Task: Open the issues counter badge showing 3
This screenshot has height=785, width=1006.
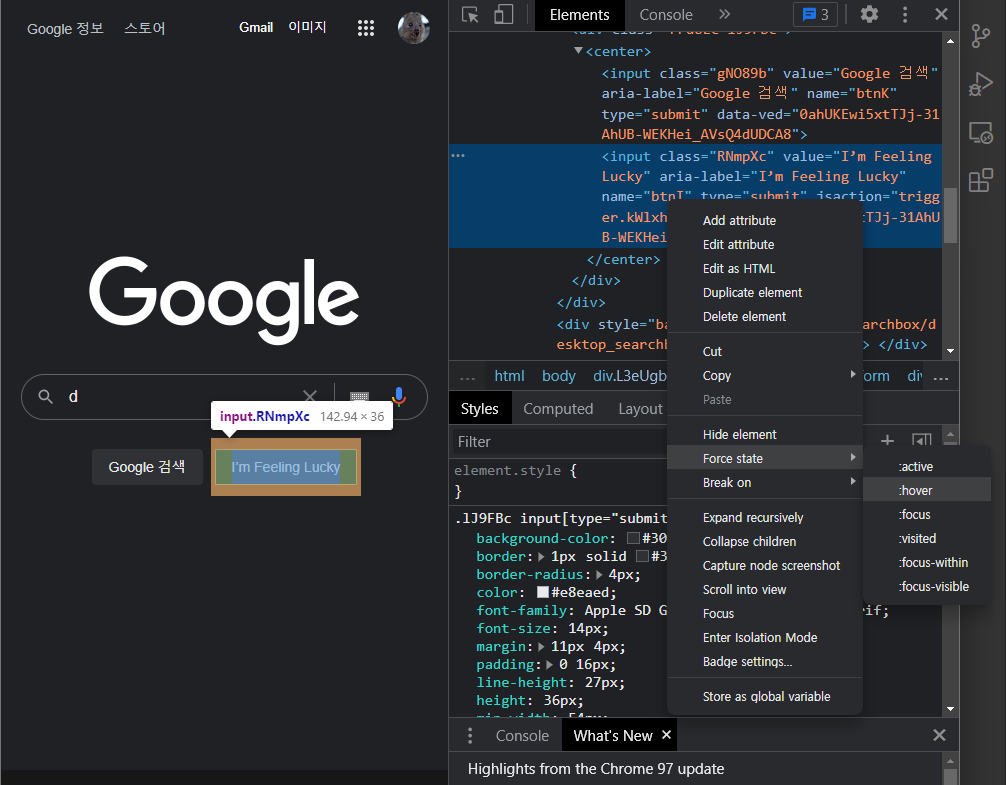Action: (x=815, y=14)
